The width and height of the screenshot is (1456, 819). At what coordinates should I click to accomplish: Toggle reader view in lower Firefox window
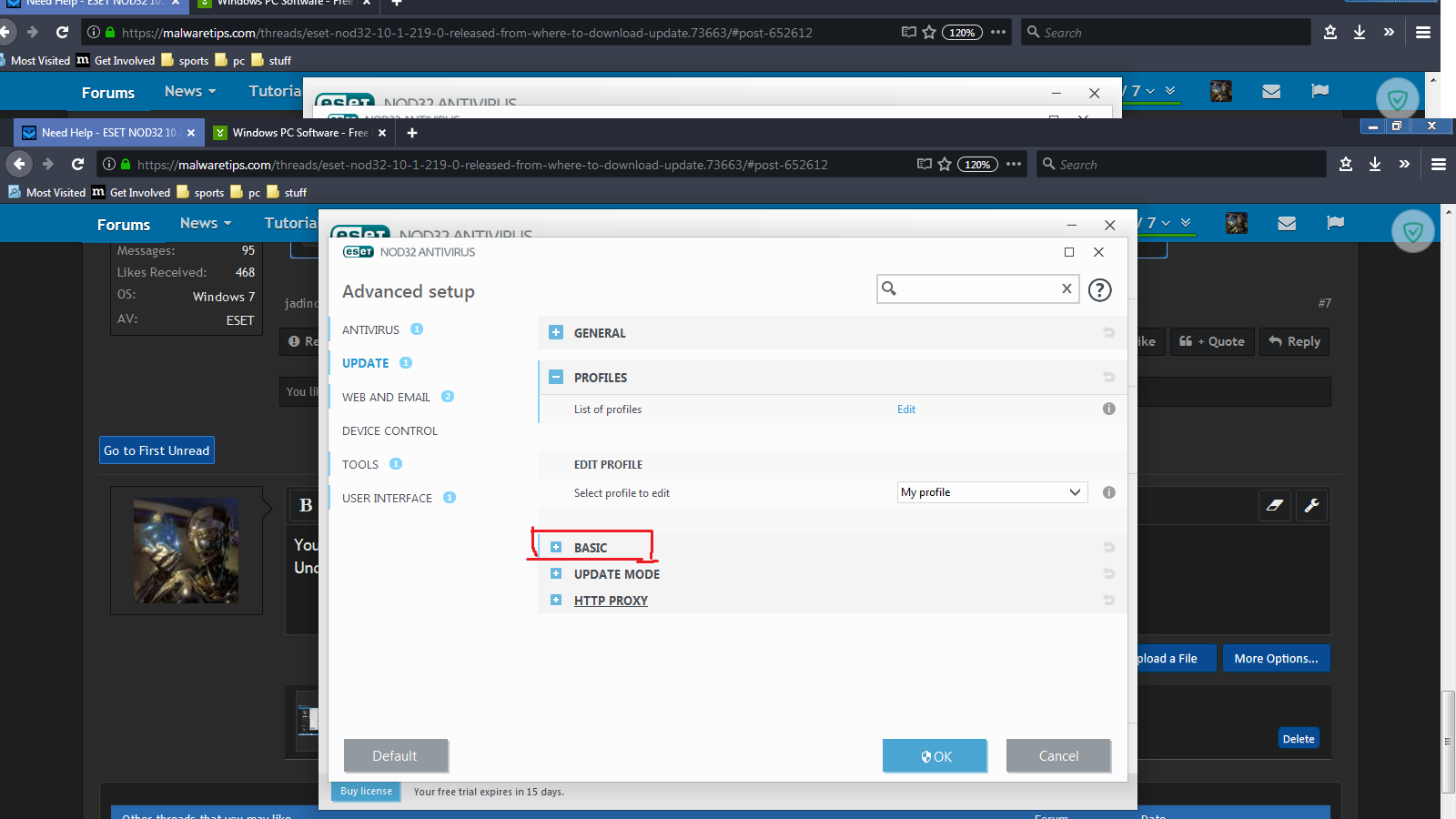pyautogui.click(x=925, y=164)
